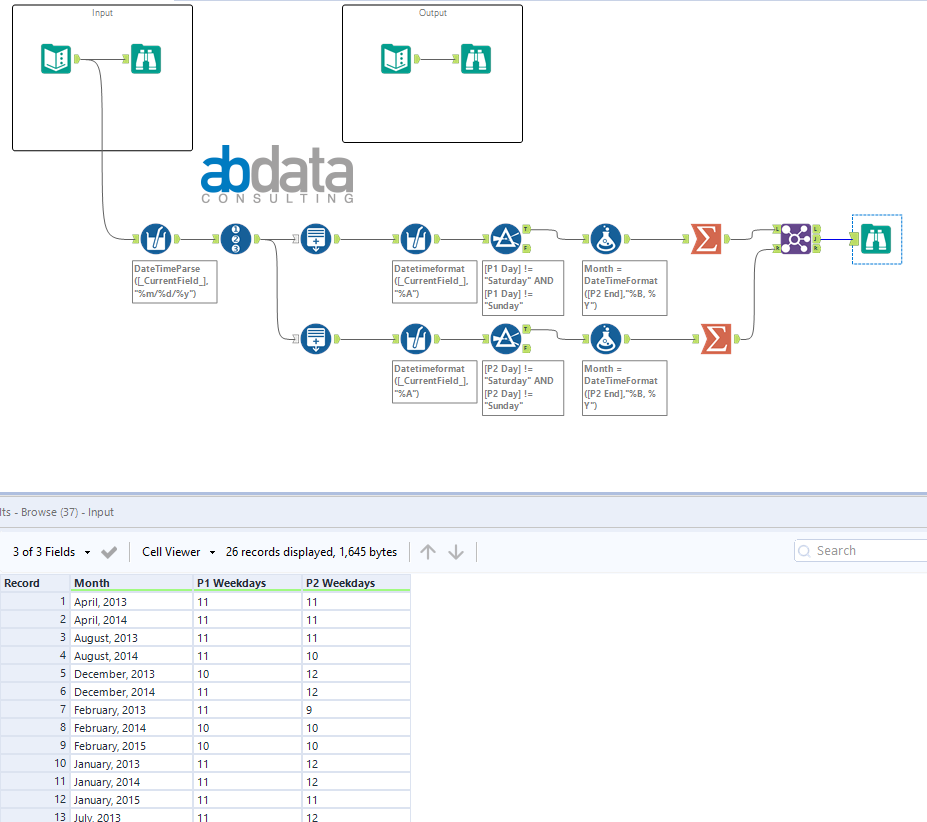Select the December, 2014 cell
Viewport: 927px width, 822px height.
131,692
